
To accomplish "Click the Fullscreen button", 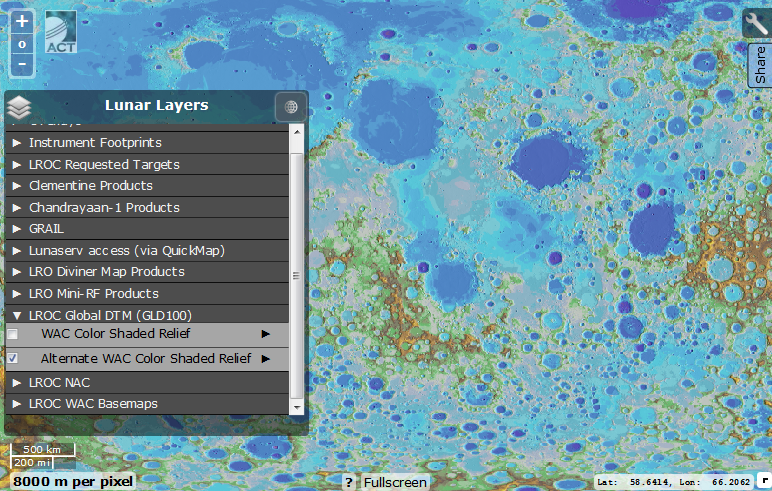I will tap(395, 482).
